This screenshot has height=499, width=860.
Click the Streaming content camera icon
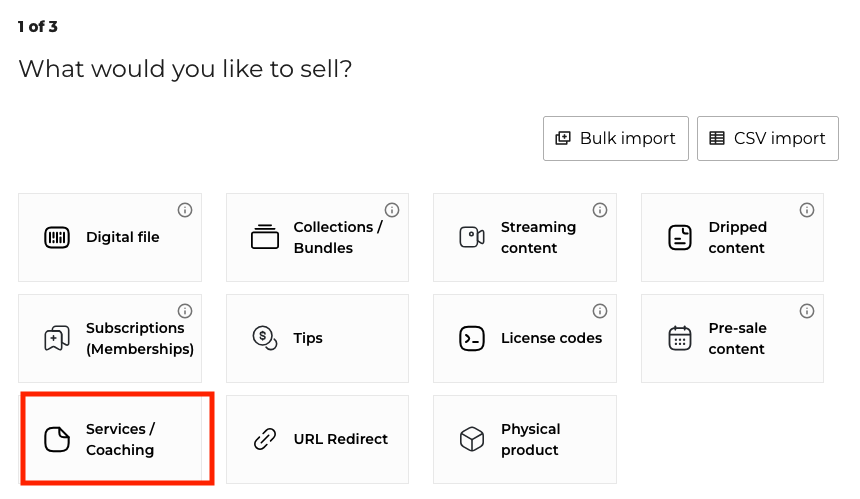pos(471,238)
